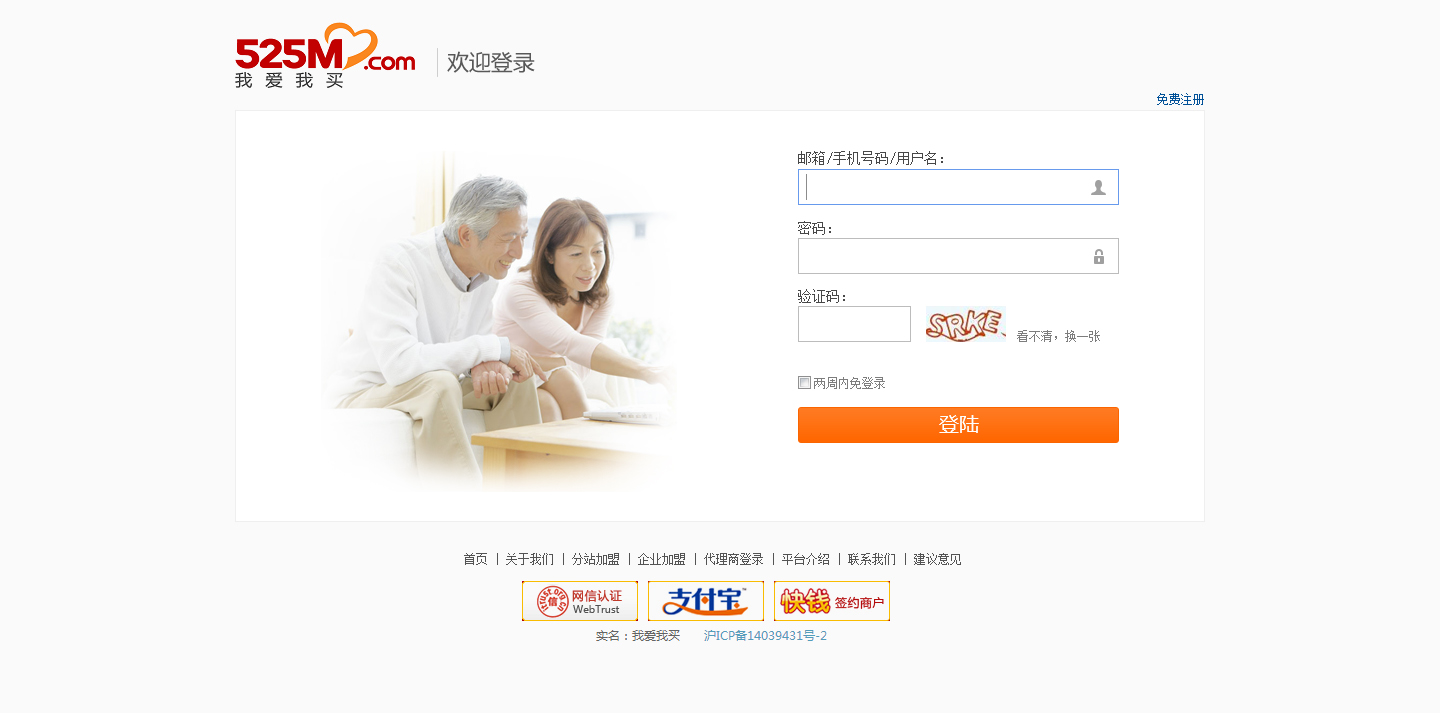Screen dimensions: 1440x713
Task: Go to 首页 in footer navigation
Action: tap(475, 559)
